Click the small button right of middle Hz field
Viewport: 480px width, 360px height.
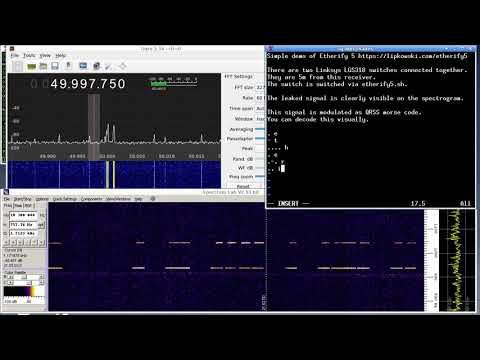click(x=41, y=225)
